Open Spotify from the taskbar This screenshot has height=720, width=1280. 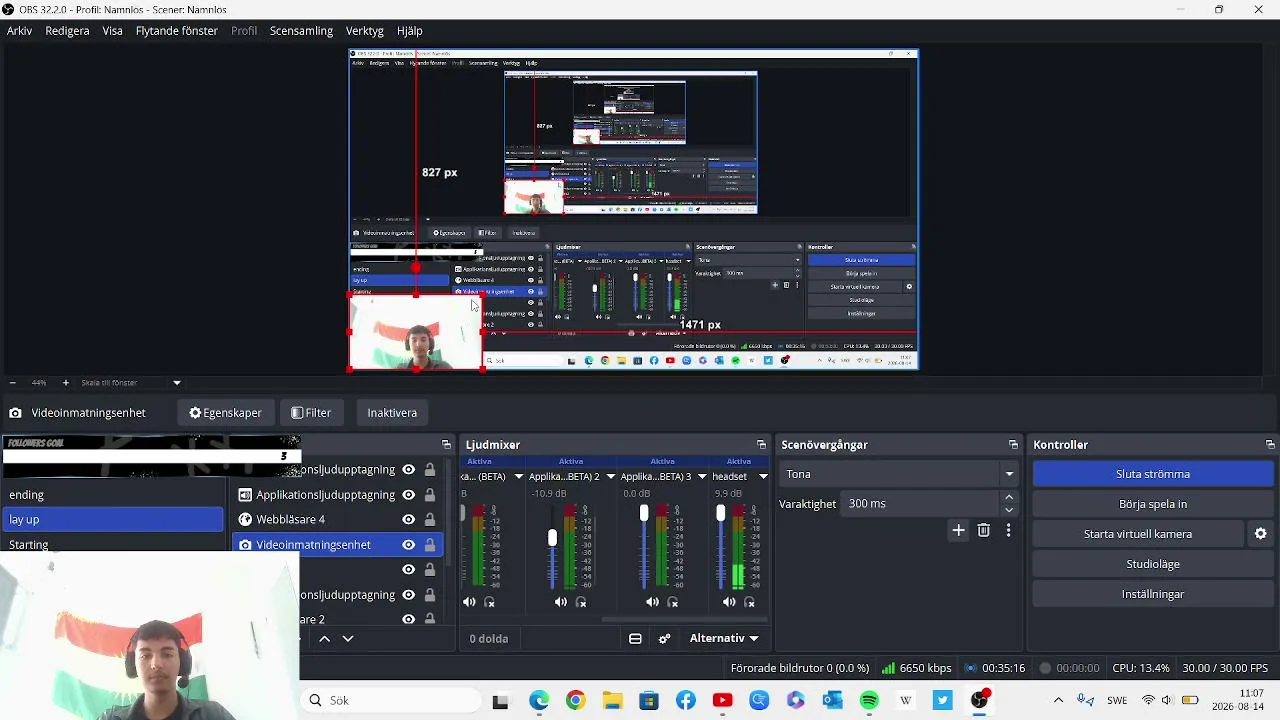point(869,700)
